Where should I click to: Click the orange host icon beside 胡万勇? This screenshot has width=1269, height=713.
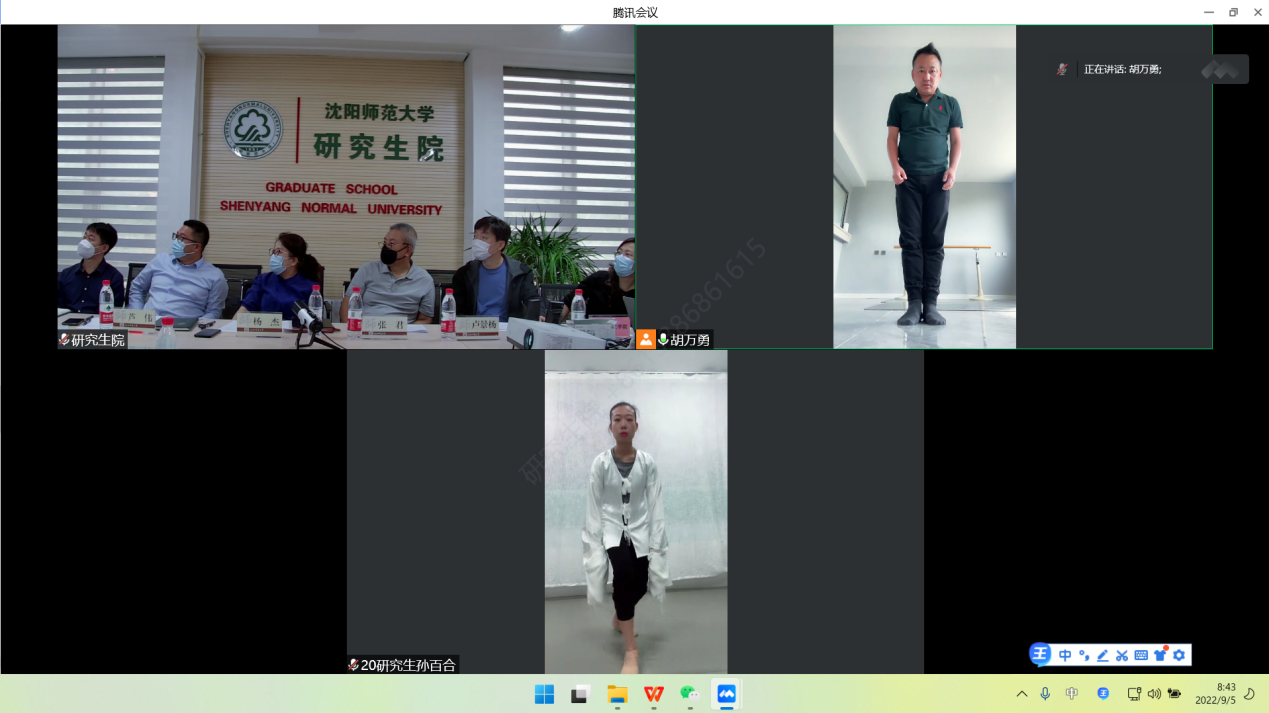[646, 340]
